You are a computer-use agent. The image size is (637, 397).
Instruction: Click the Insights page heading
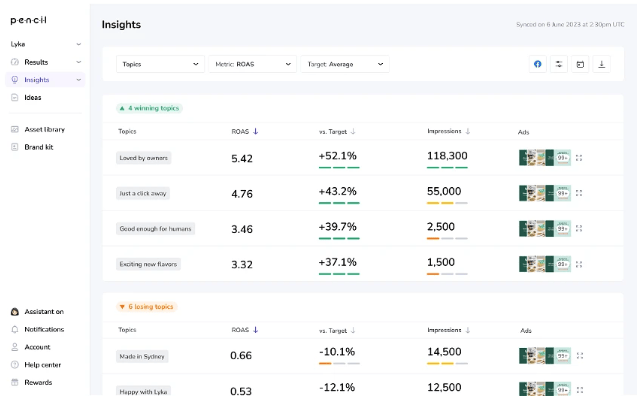pyautogui.click(x=121, y=25)
